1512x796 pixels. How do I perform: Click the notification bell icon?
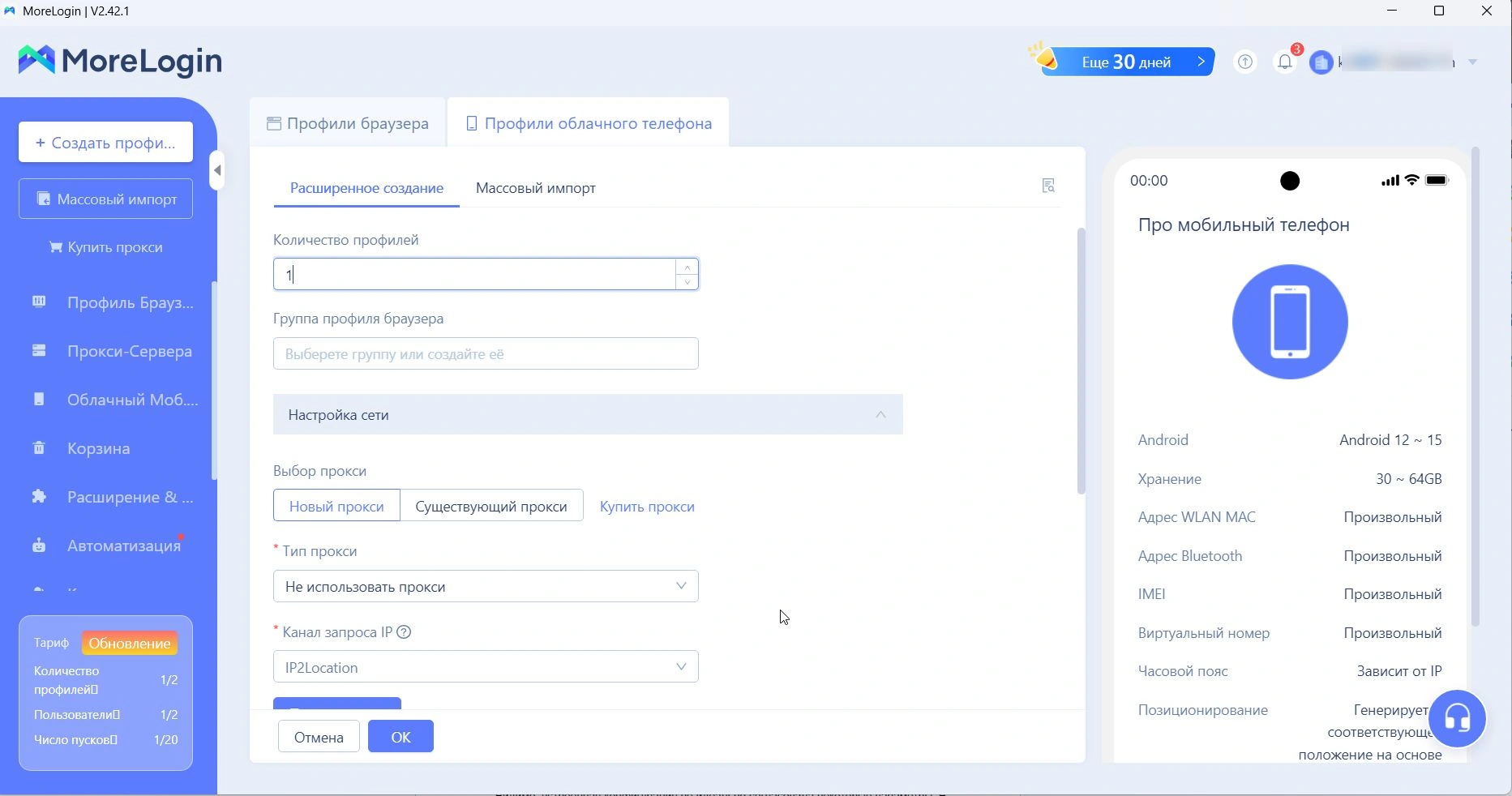[x=1285, y=62]
